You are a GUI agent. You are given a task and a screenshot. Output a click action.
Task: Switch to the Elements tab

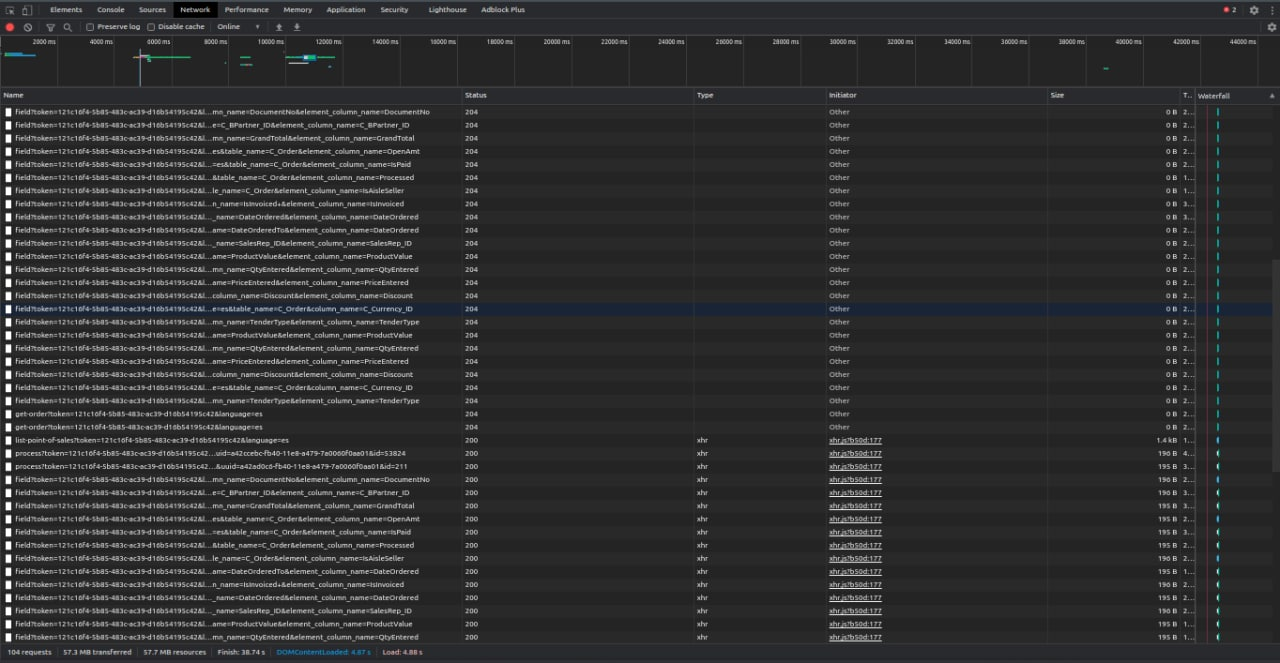pos(66,10)
